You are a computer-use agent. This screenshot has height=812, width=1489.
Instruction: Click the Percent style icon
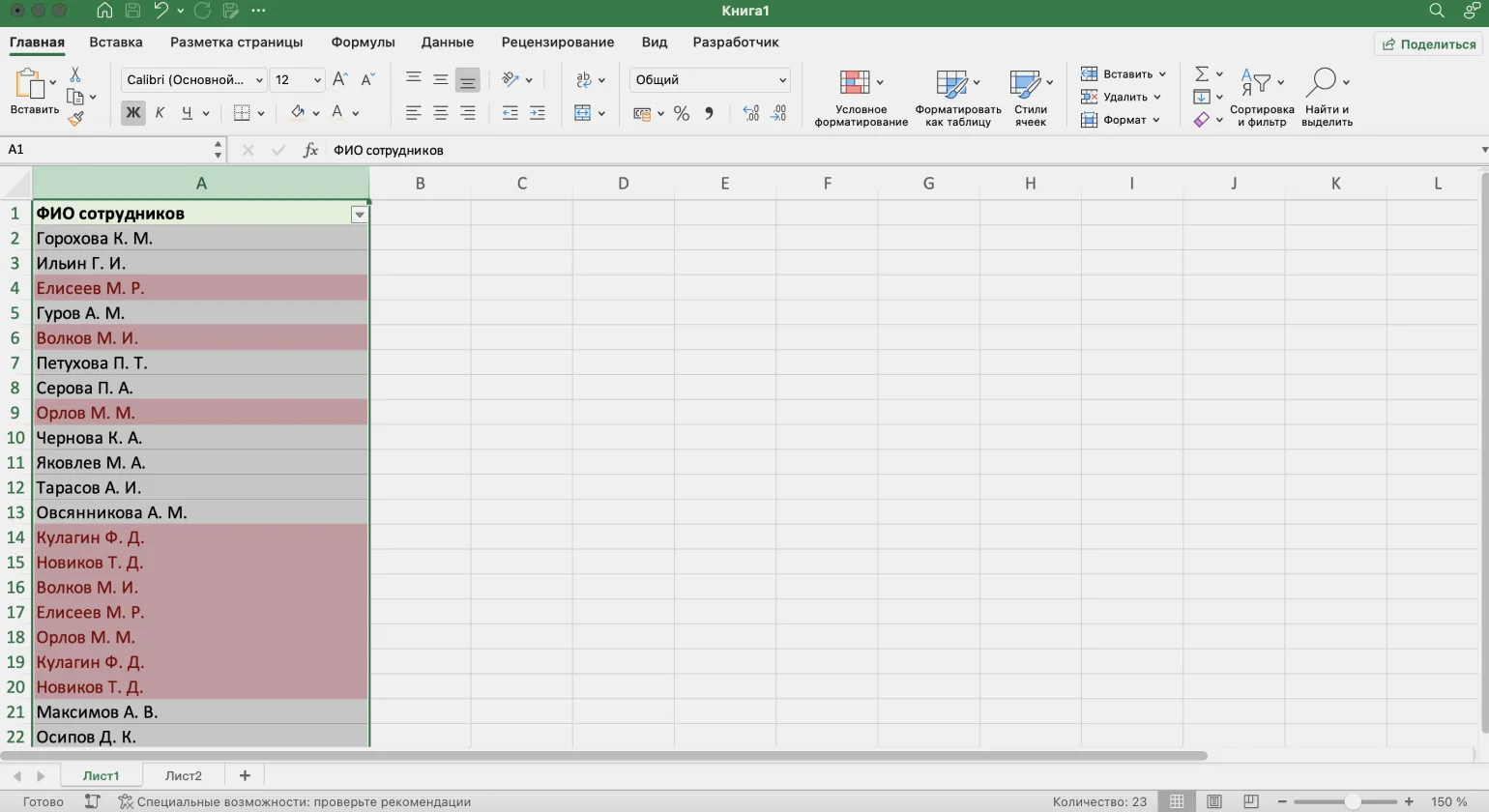pyautogui.click(x=682, y=114)
